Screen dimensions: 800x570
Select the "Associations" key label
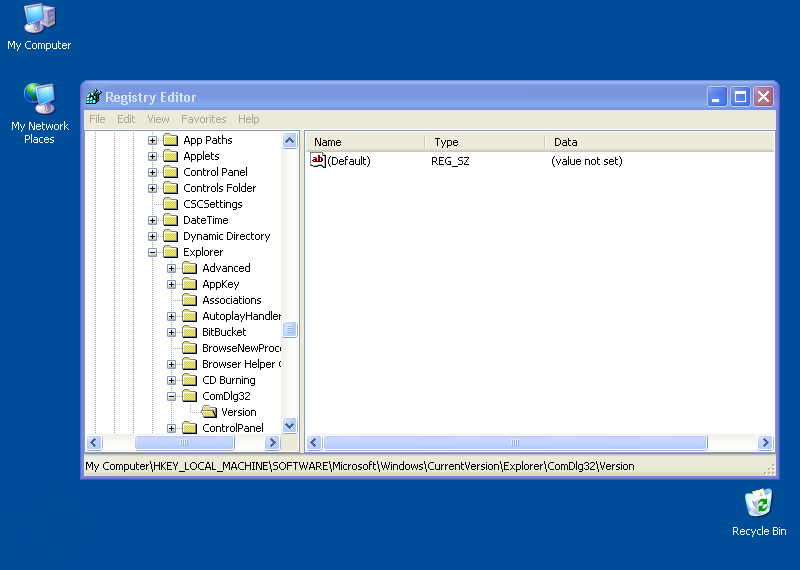(232, 300)
